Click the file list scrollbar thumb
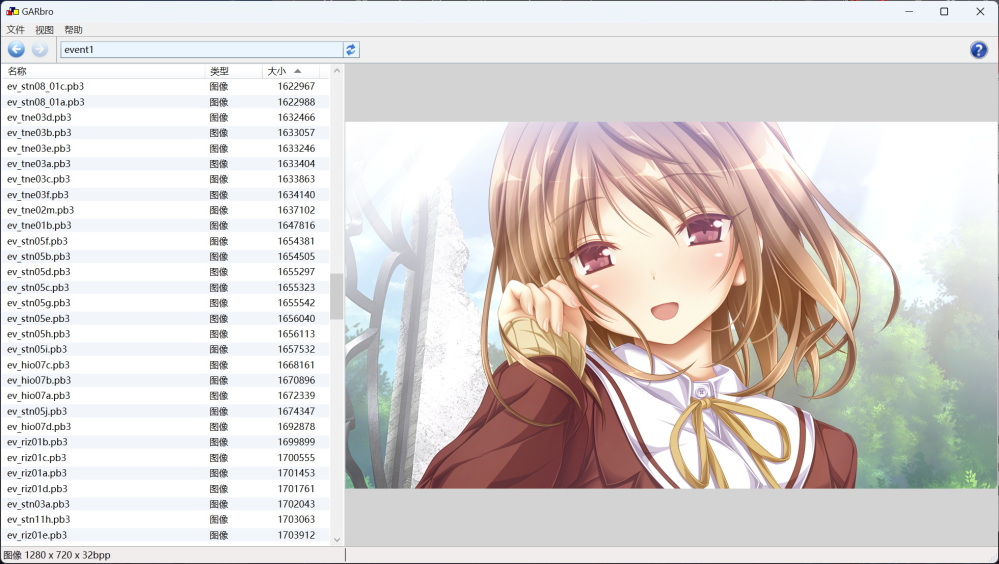The width and height of the screenshot is (999, 564). tap(337, 296)
